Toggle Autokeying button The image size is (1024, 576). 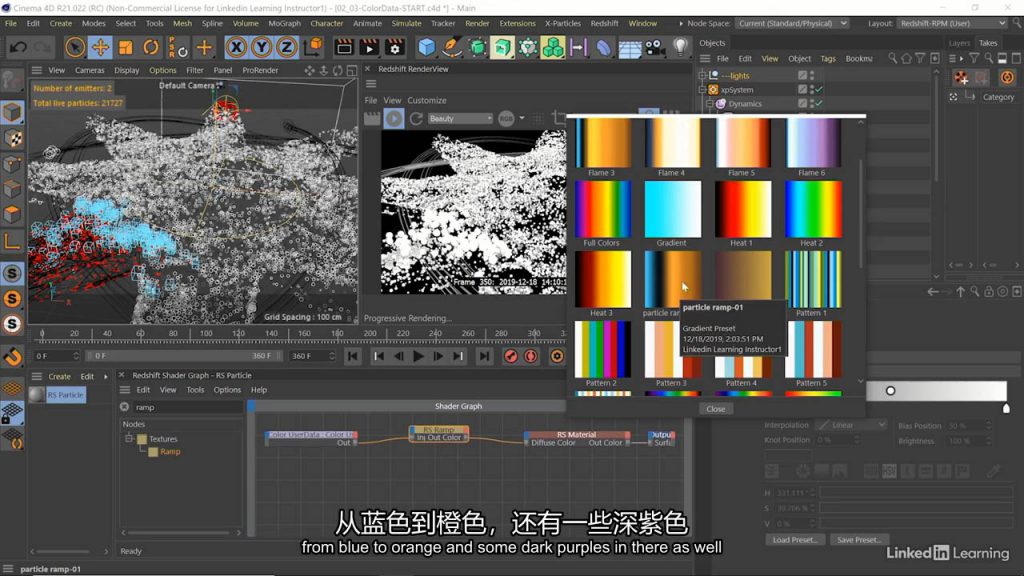pos(531,356)
